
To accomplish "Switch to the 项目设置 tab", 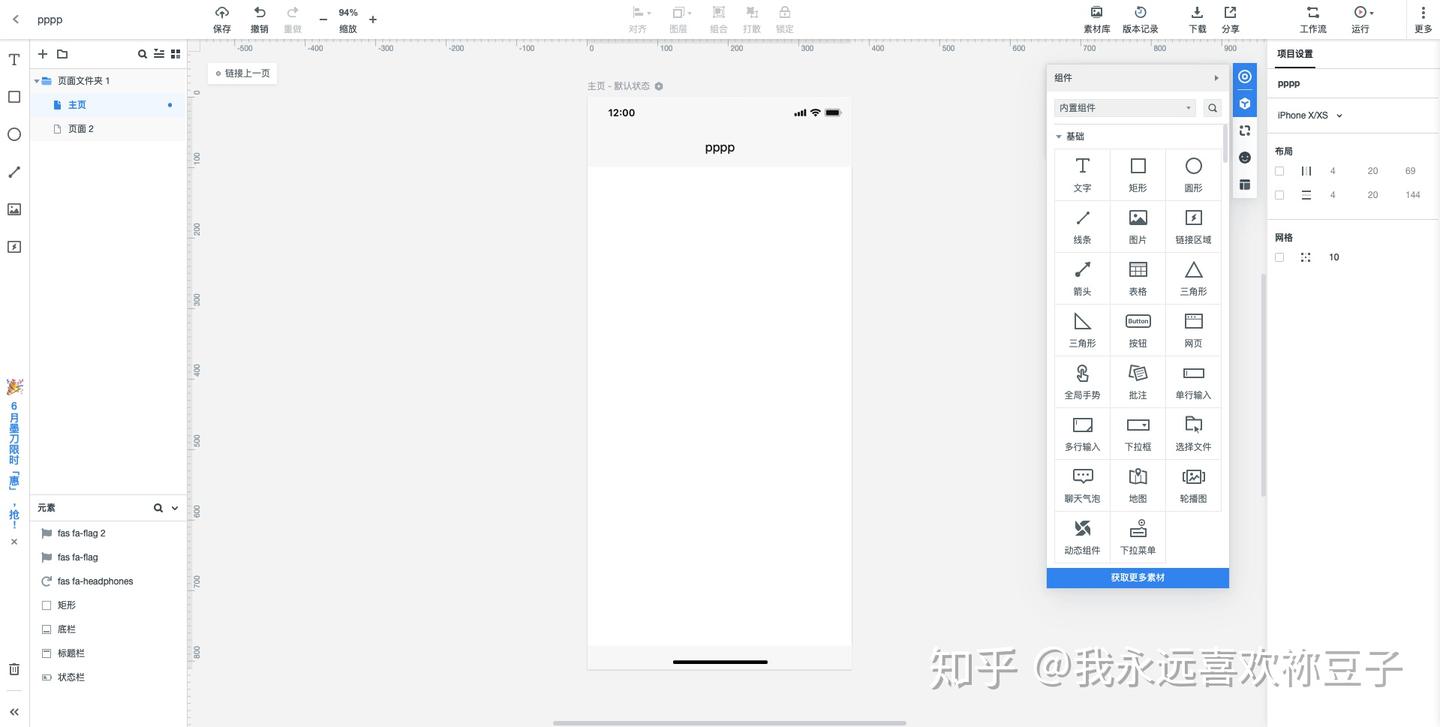I will [1295, 54].
